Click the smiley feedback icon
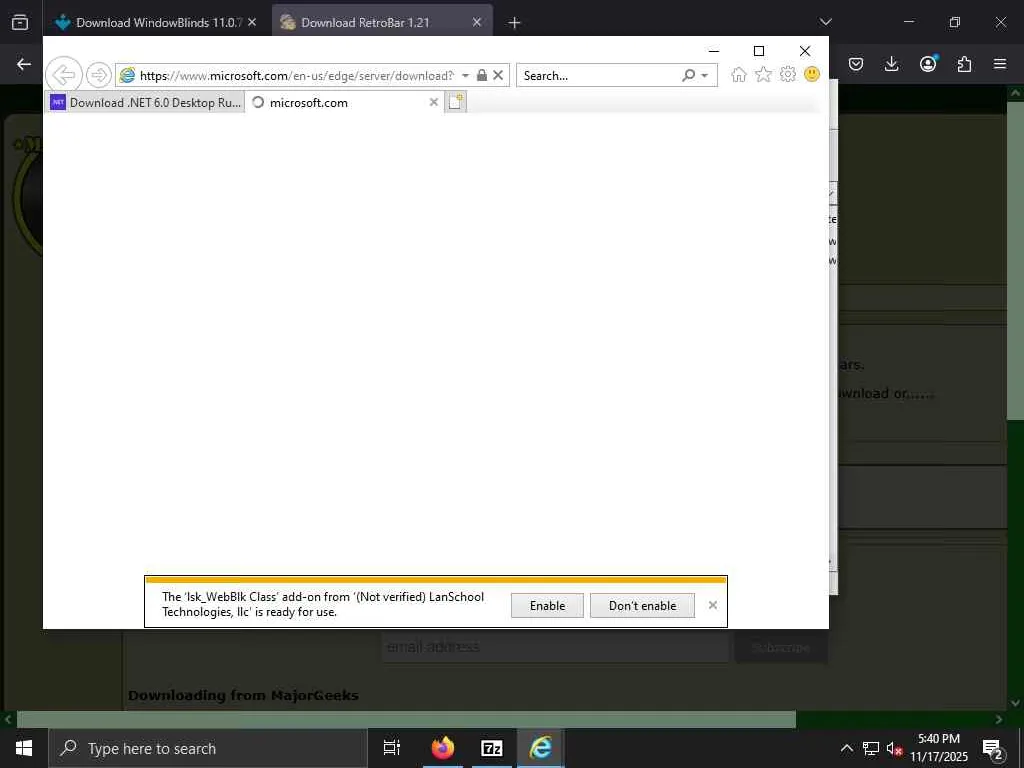The height and width of the screenshot is (768, 1024). click(x=812, y=74)
